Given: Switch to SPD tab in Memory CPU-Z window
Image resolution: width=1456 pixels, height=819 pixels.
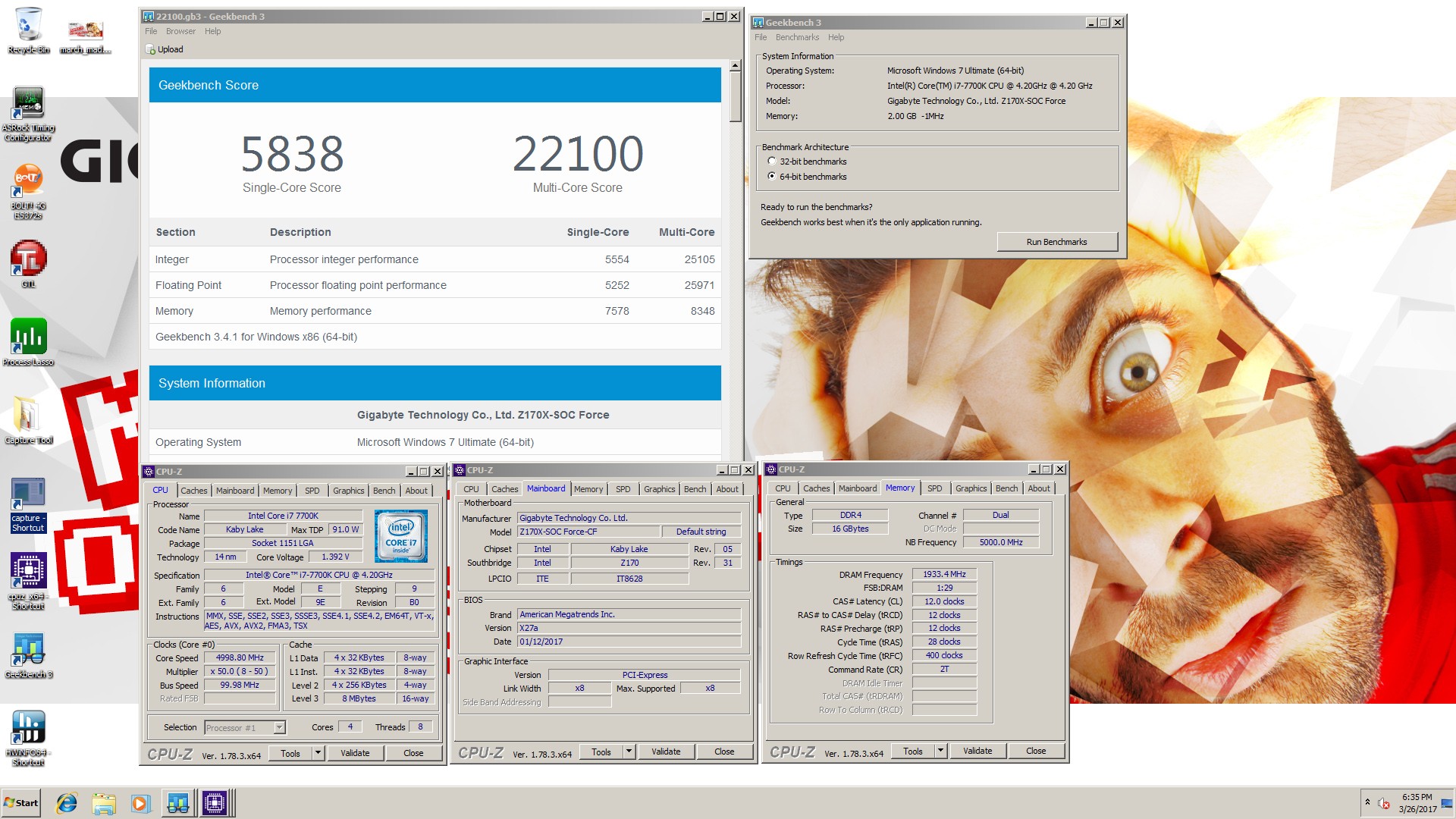Looking at the screenshot, I should pos(935,489).
